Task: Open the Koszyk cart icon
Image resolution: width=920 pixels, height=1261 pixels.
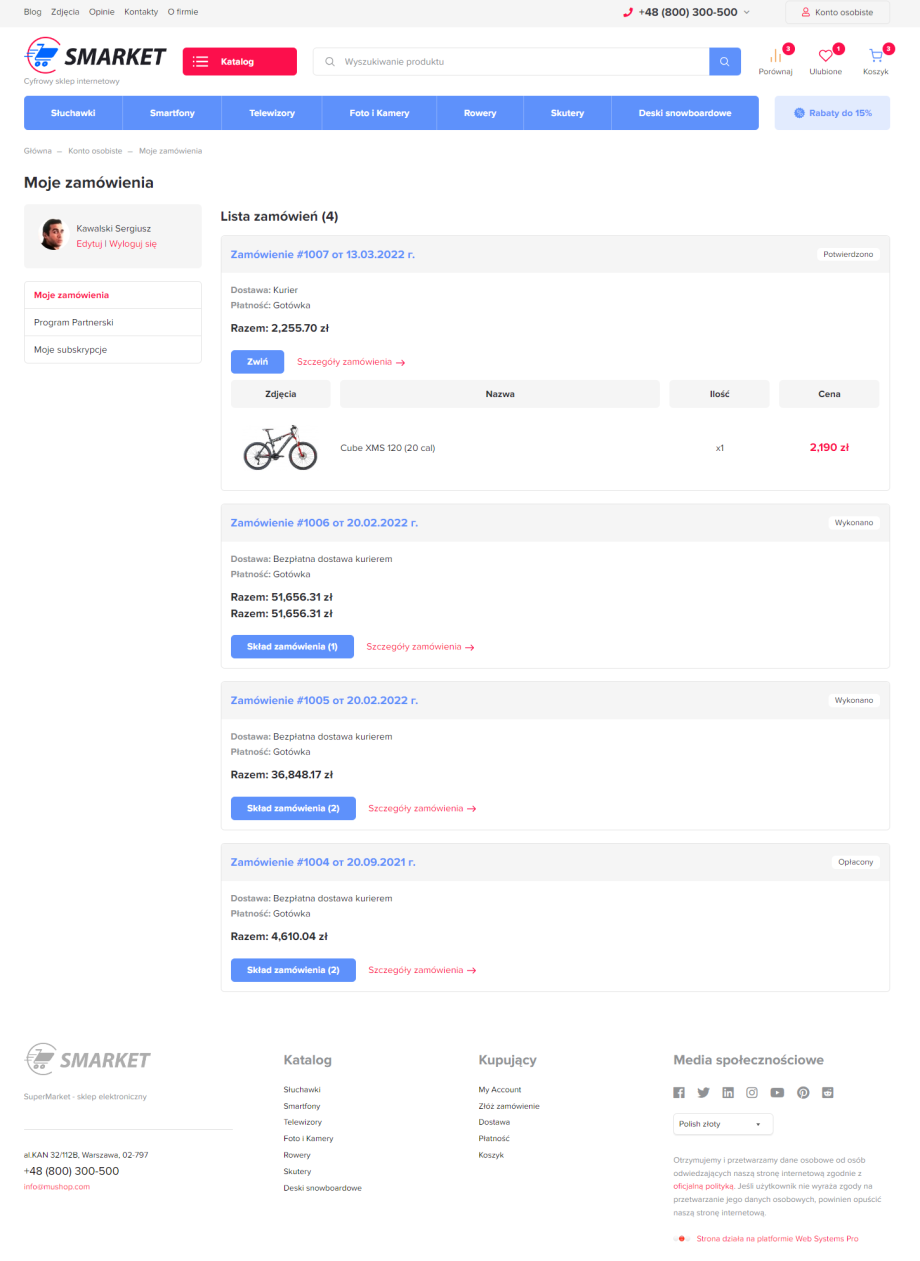Action: pyautogui.click(x=875, y=57)
